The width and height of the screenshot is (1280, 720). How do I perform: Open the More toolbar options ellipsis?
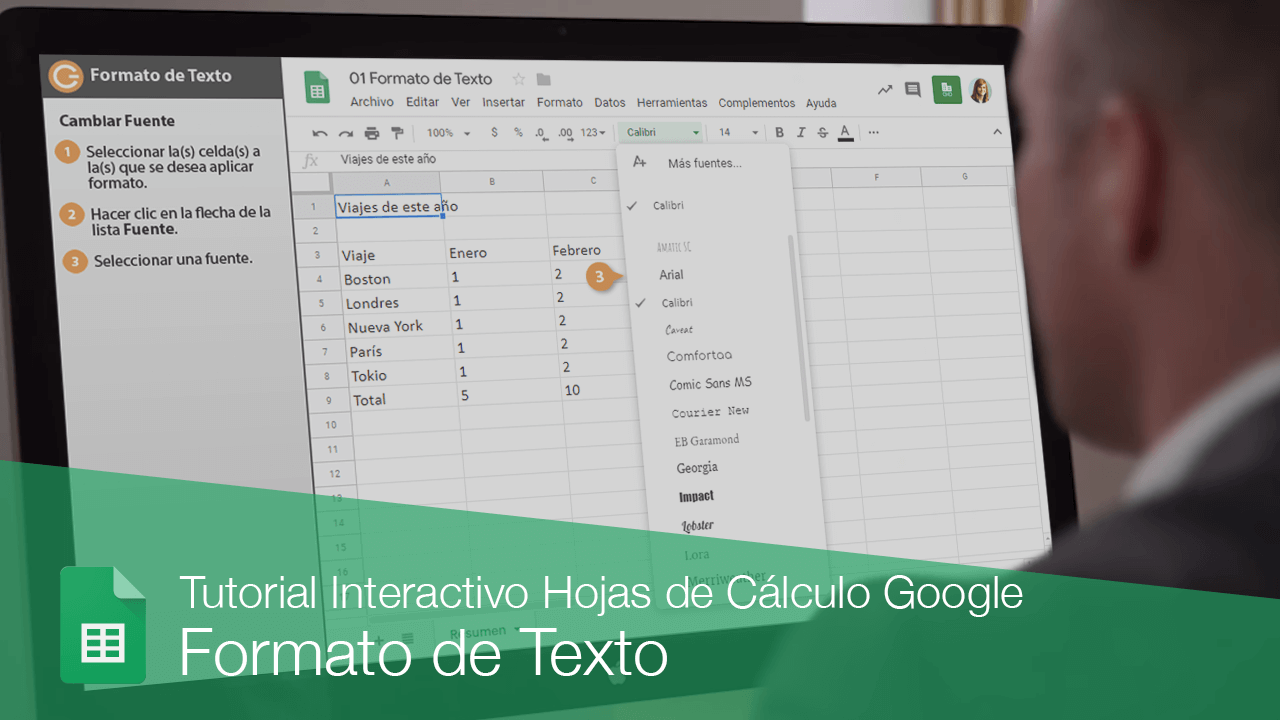873,132
